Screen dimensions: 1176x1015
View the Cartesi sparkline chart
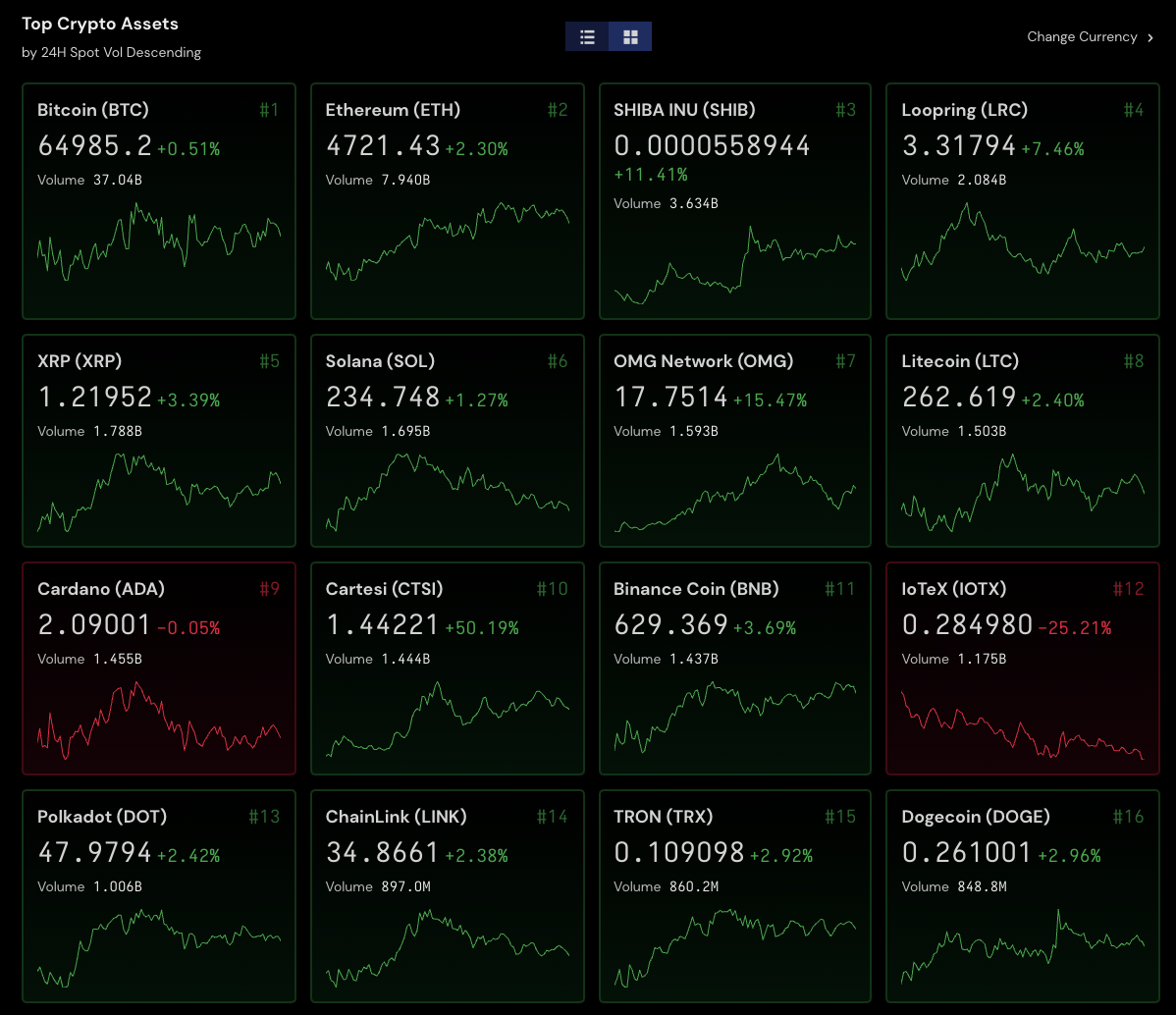pyautogui.click(x=447, y=721)
